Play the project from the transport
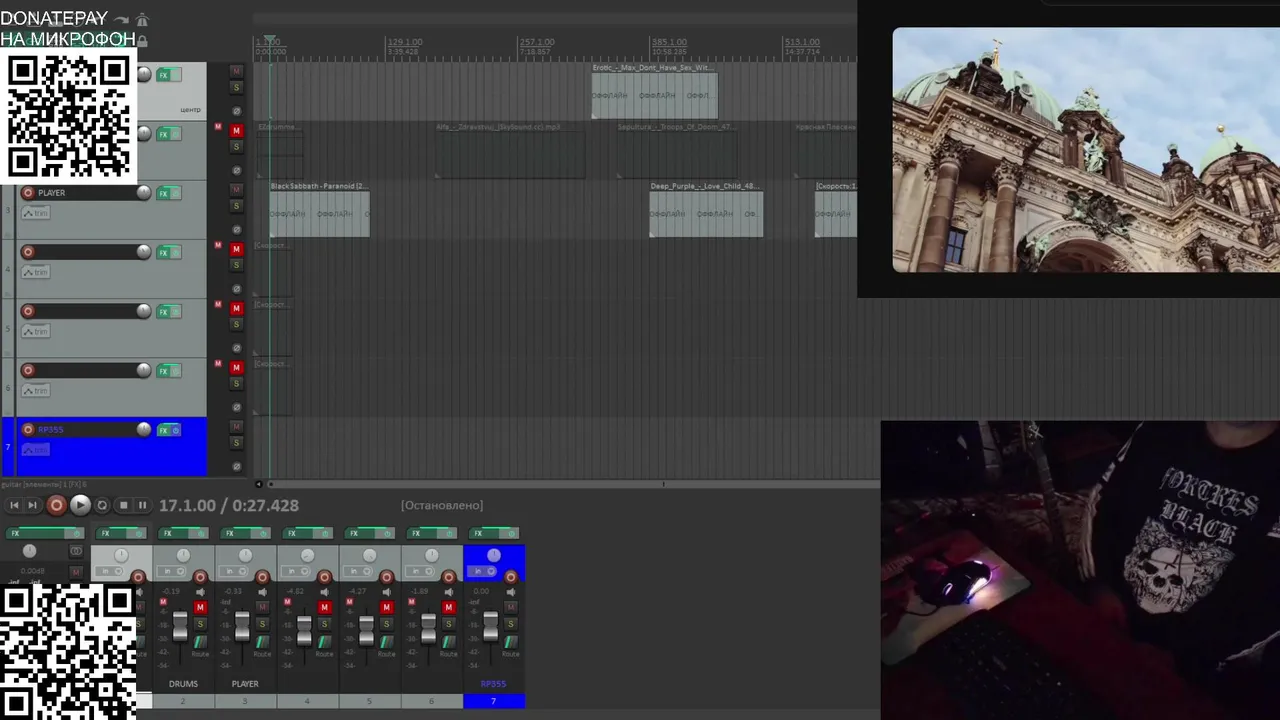This screenshot has height=720, width=1280. coord(81,505)
